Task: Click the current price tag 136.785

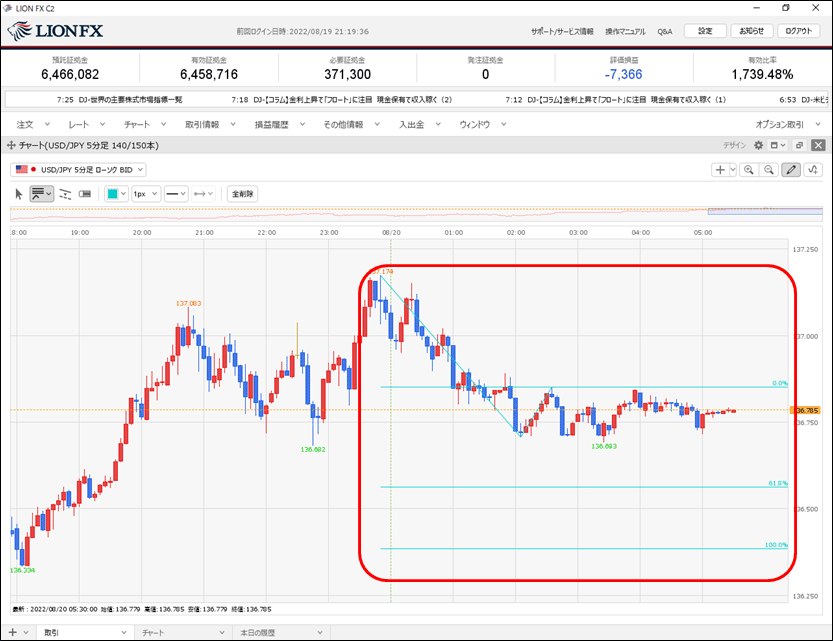Action: pos(805,410)
